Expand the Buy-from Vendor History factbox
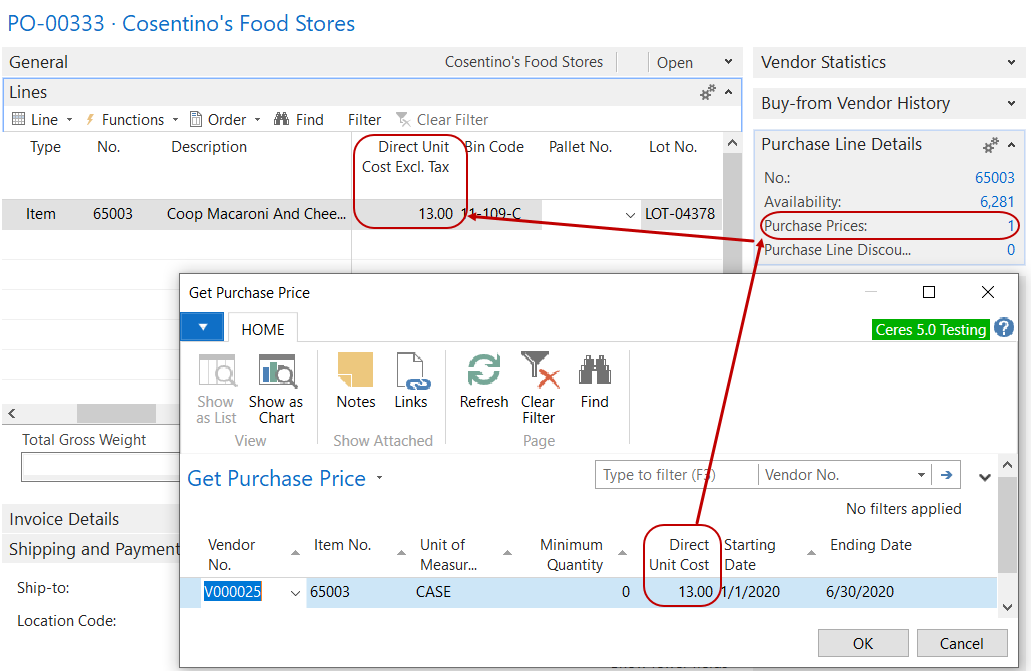The width and height of the screenshot is (1031, 671). tap(1012, 103)
